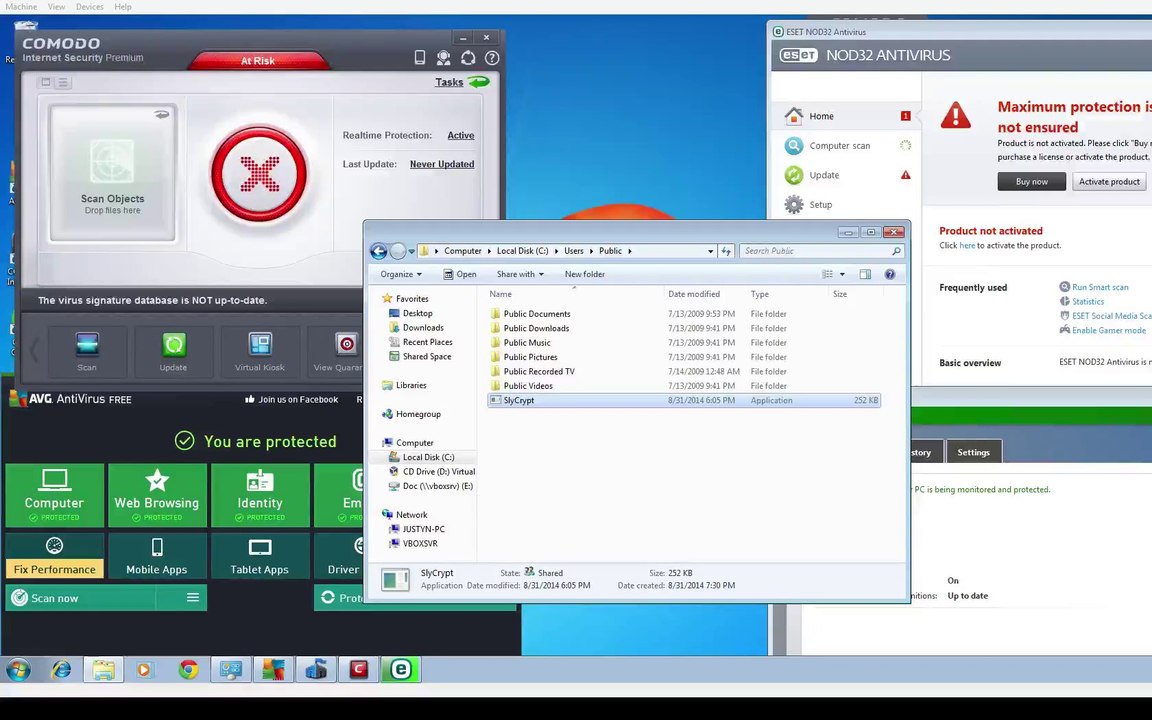Screen dimensions: 1152x720
Task: Click Update icon in Comodo bottom bar
Action: (x=173, y=351)
